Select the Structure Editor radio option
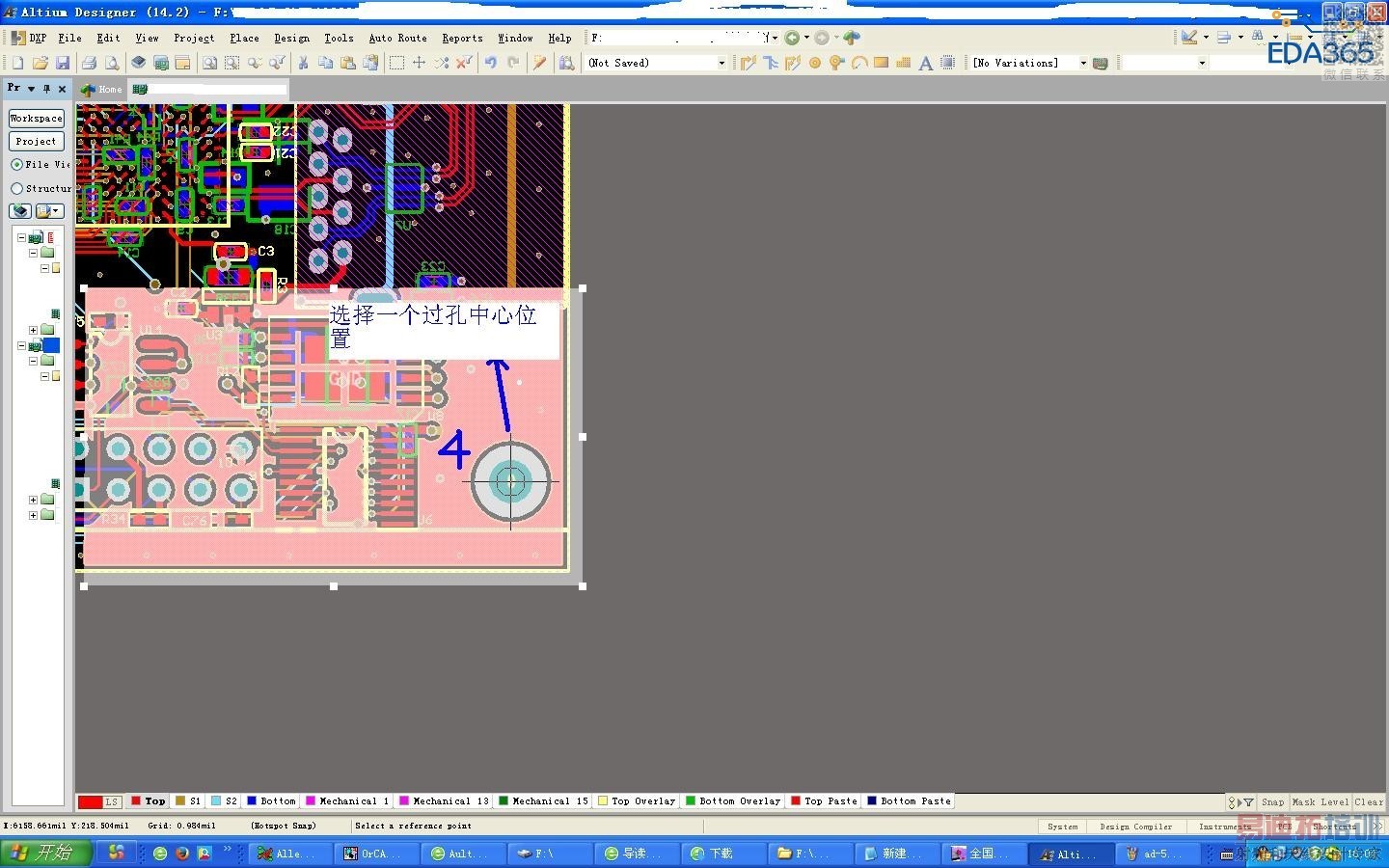The width and height of the screenshot is (1389, 868). coord(16,189)
